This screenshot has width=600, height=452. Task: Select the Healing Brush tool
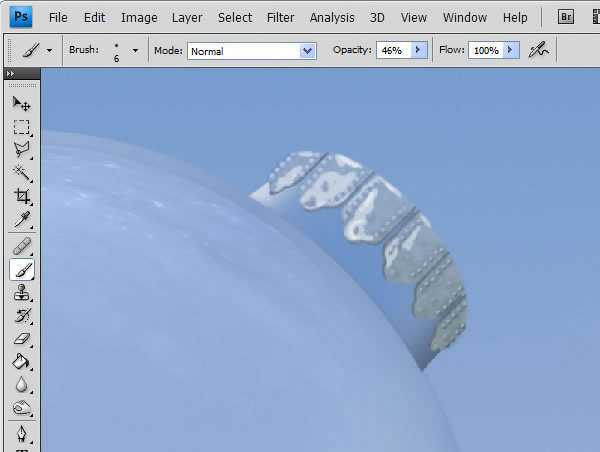point(21,246)
